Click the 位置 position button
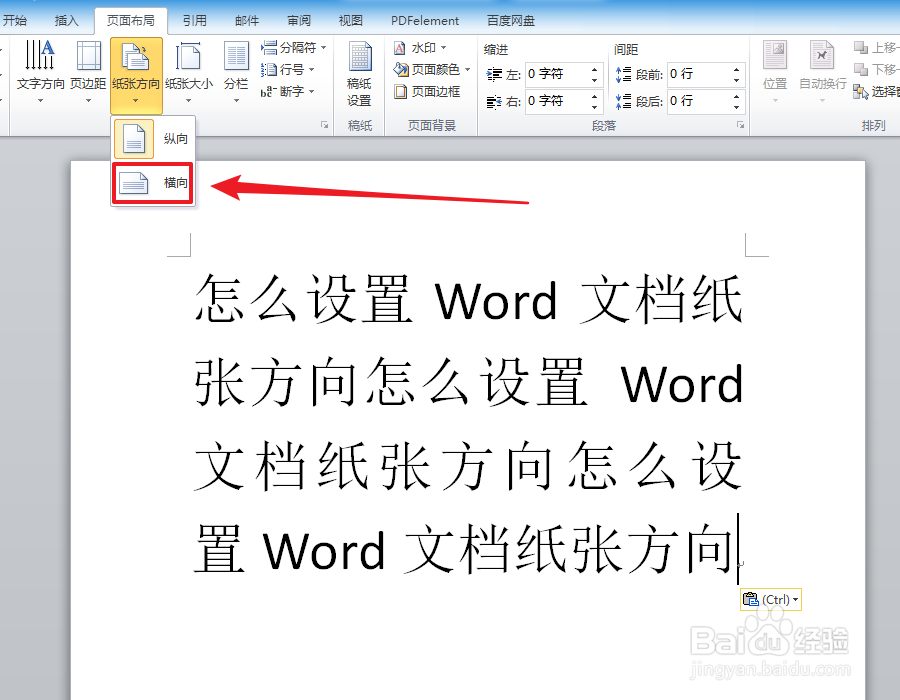Screen dimensions: 900x700 click(x=775, y=72)
